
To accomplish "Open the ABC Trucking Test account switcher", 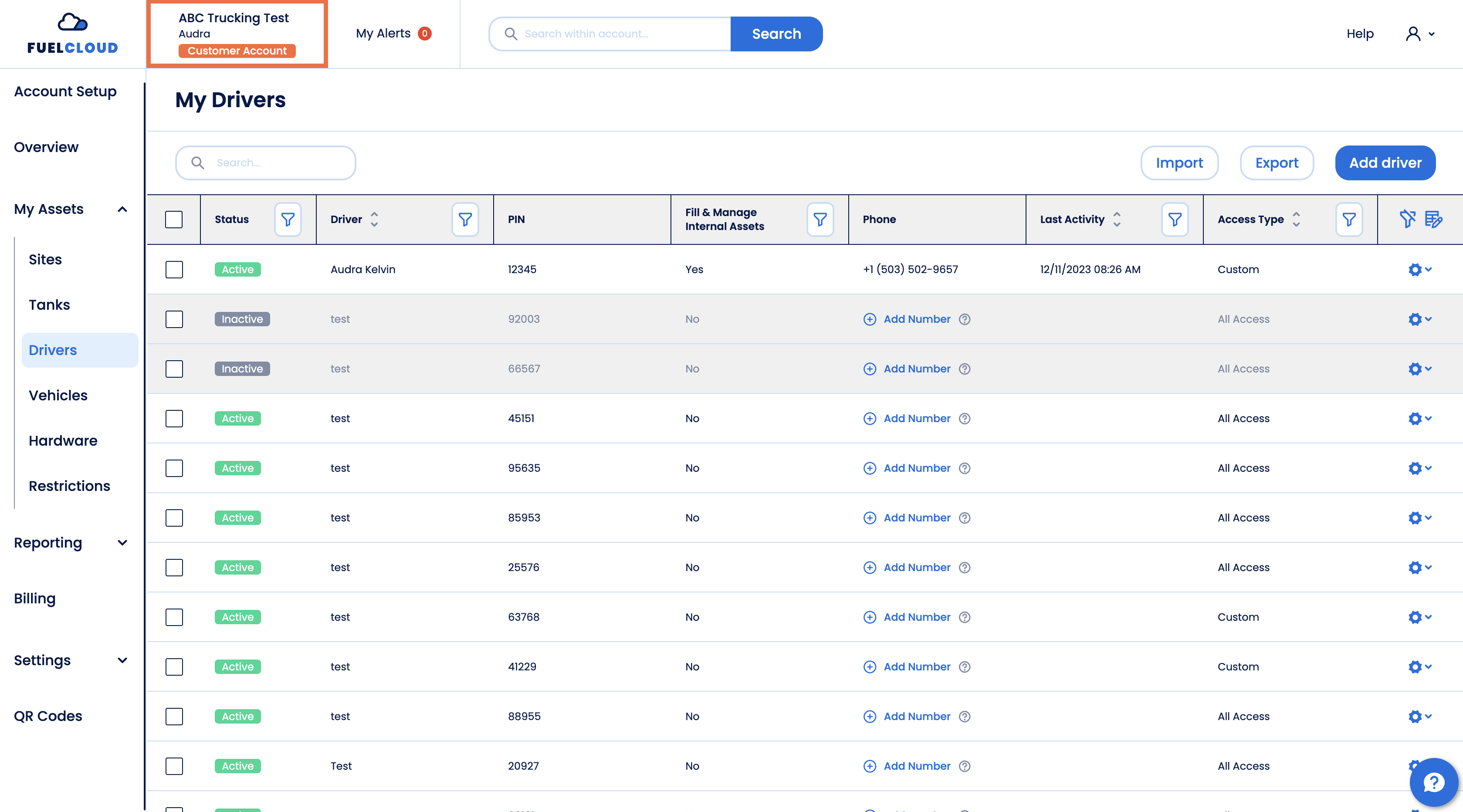I will pos(237,34).
